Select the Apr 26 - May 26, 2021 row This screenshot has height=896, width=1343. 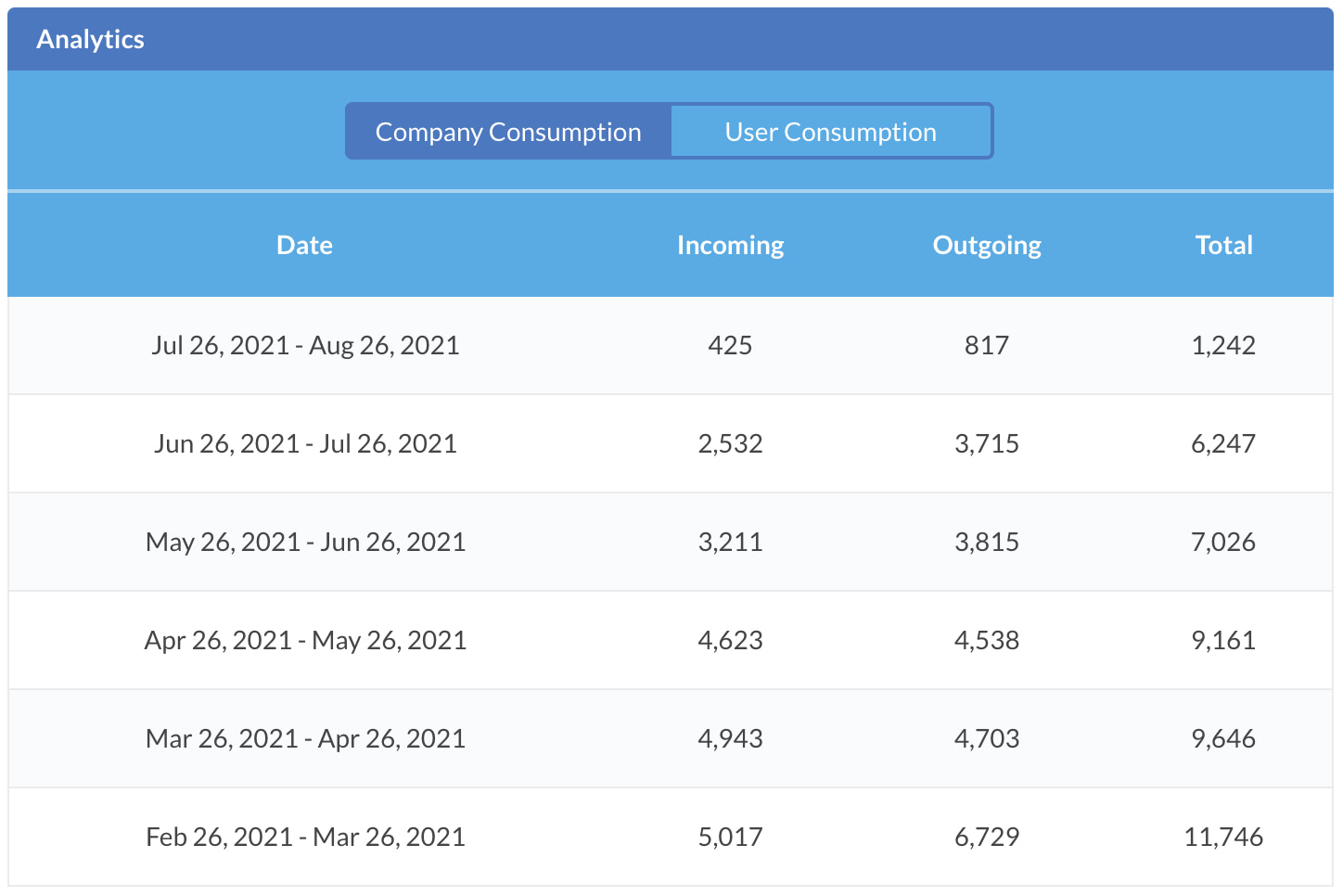pos(671,640)
